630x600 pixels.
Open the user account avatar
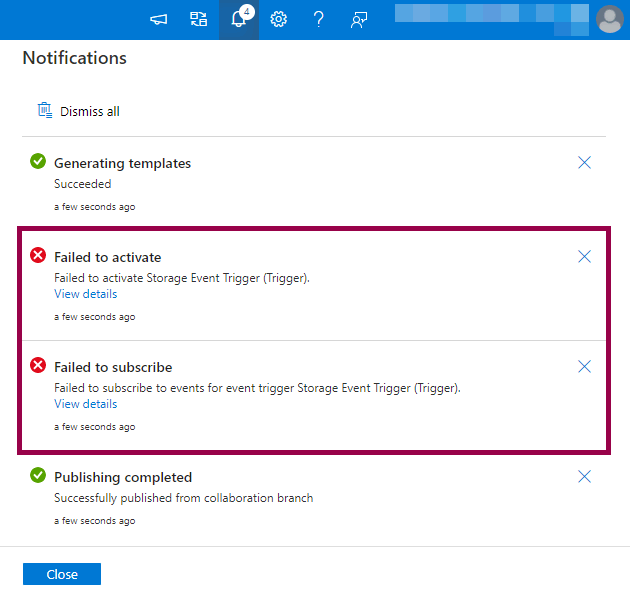[609, 20]
